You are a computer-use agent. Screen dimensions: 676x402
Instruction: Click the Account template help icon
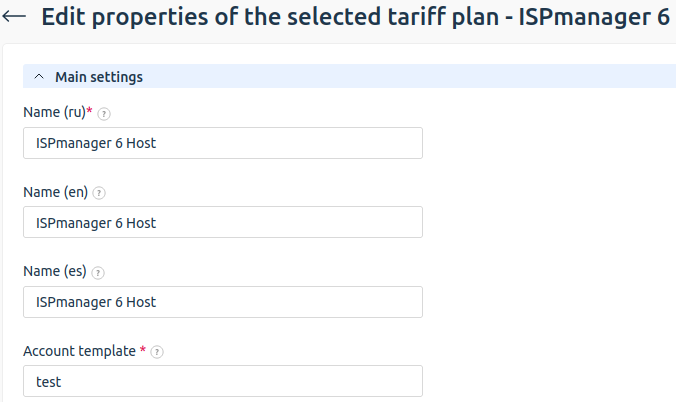point(157,352)
